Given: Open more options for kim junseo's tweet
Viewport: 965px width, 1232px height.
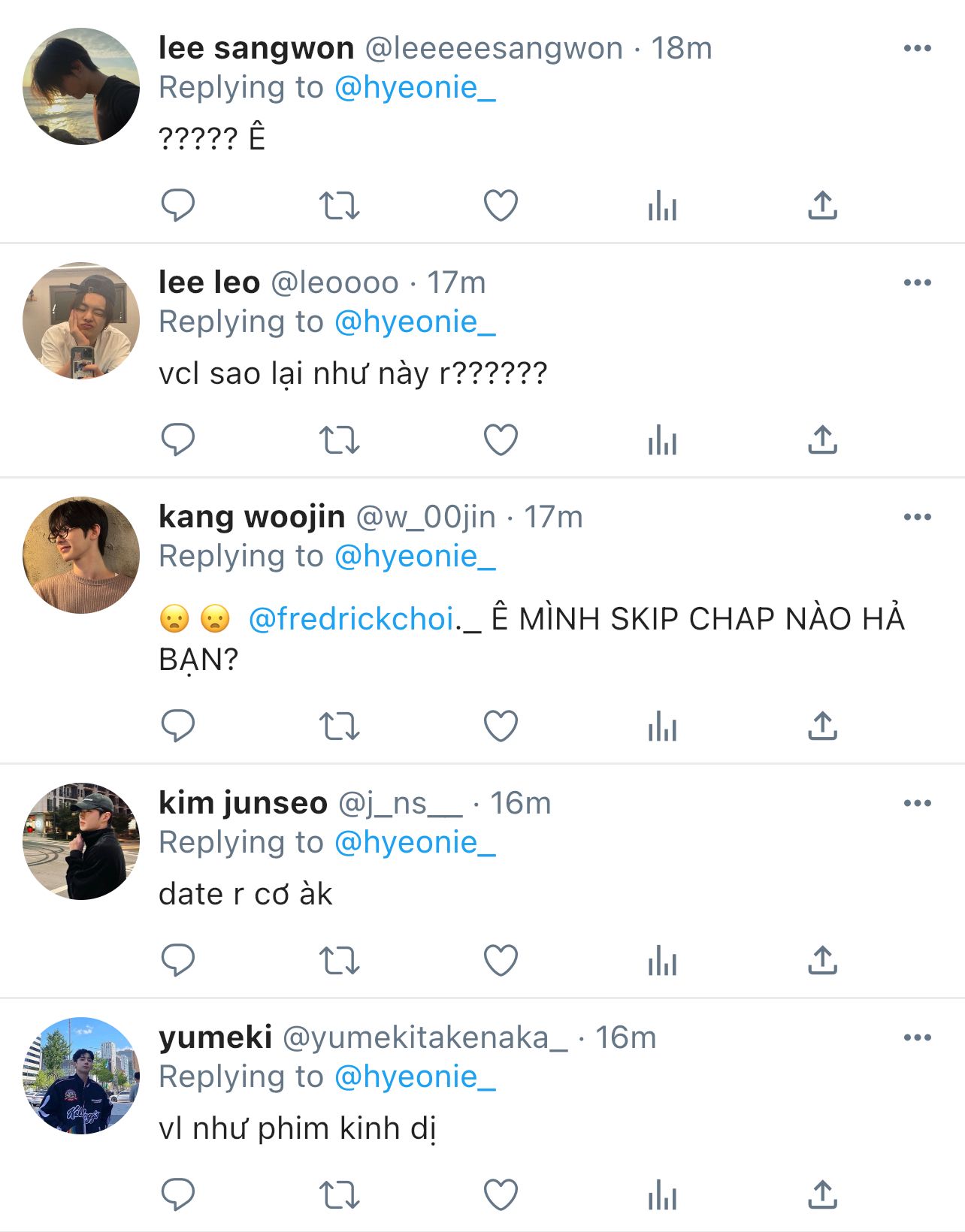Looking at the screenshot, I should point(917,804).
